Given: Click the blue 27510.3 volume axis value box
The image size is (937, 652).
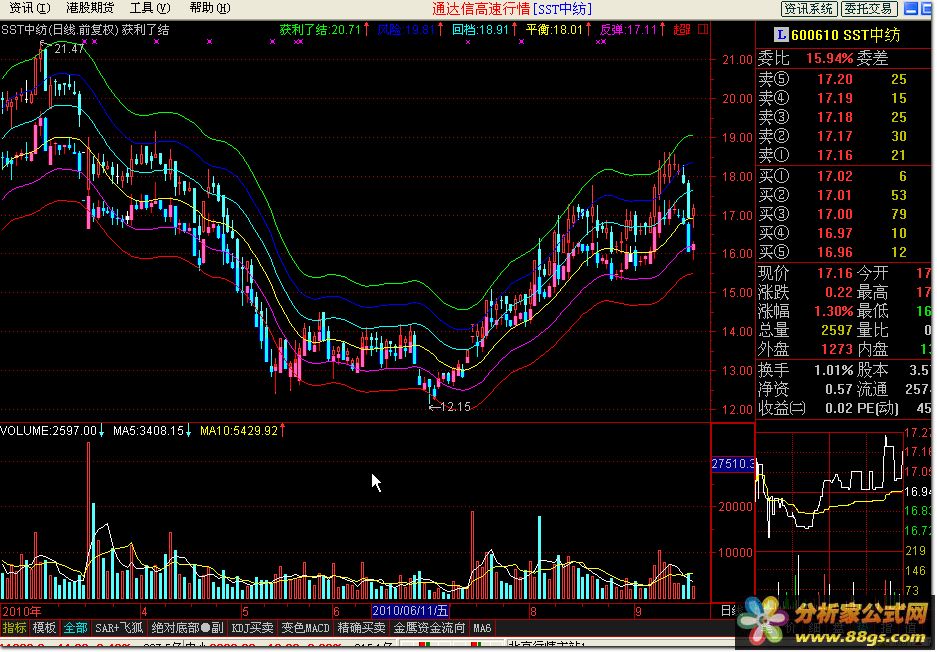Looking at the screenshot, I should click(733, 464).
